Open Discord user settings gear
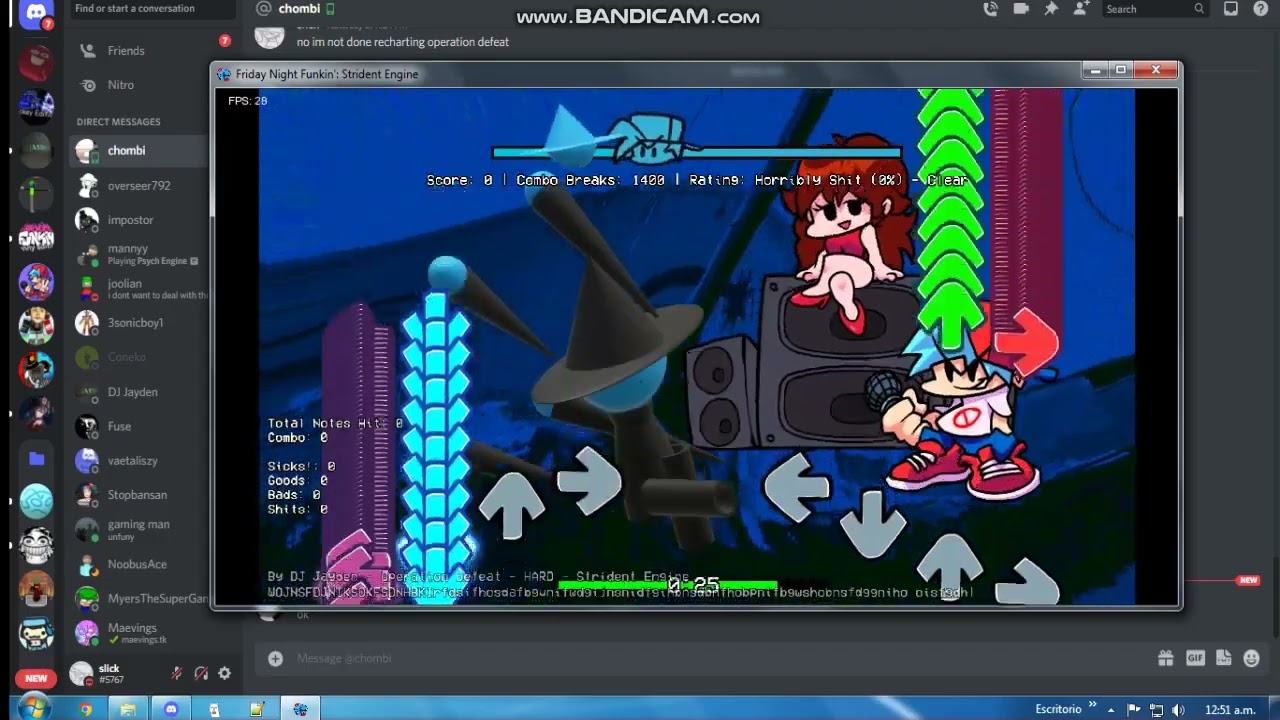Viewport: 1280px width, 720px height. pos(224,674)
